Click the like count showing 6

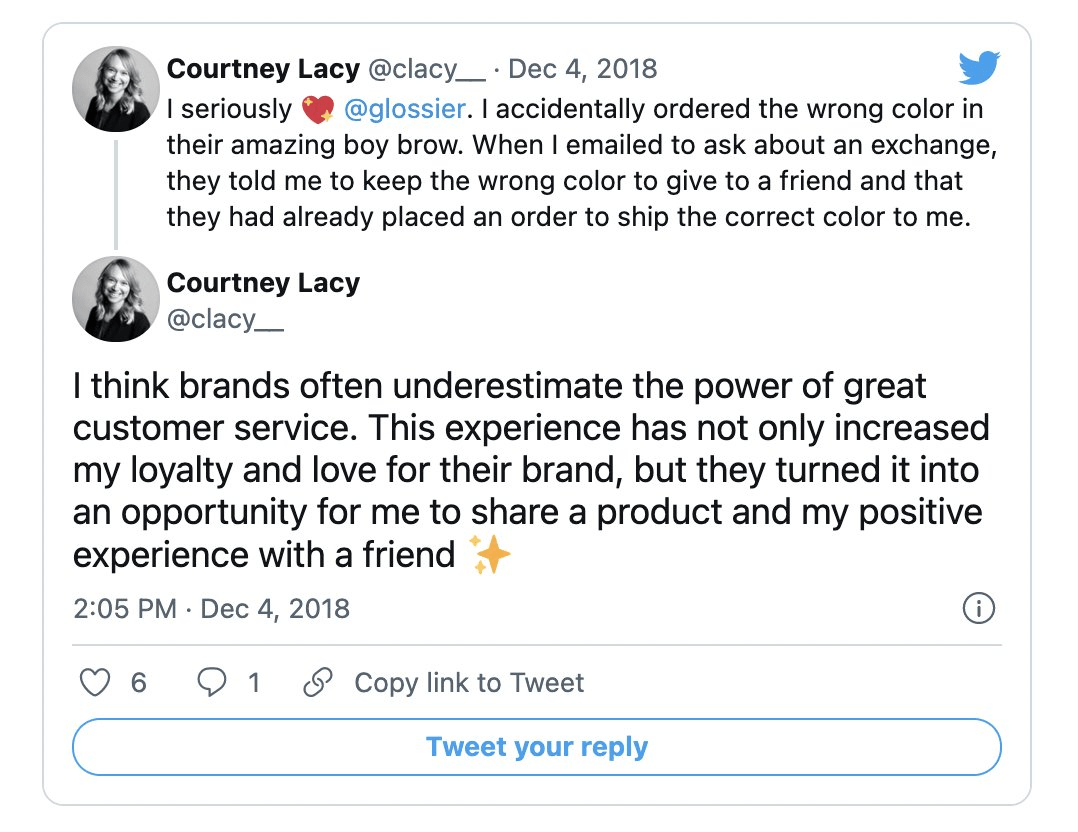tap(139, 683)
